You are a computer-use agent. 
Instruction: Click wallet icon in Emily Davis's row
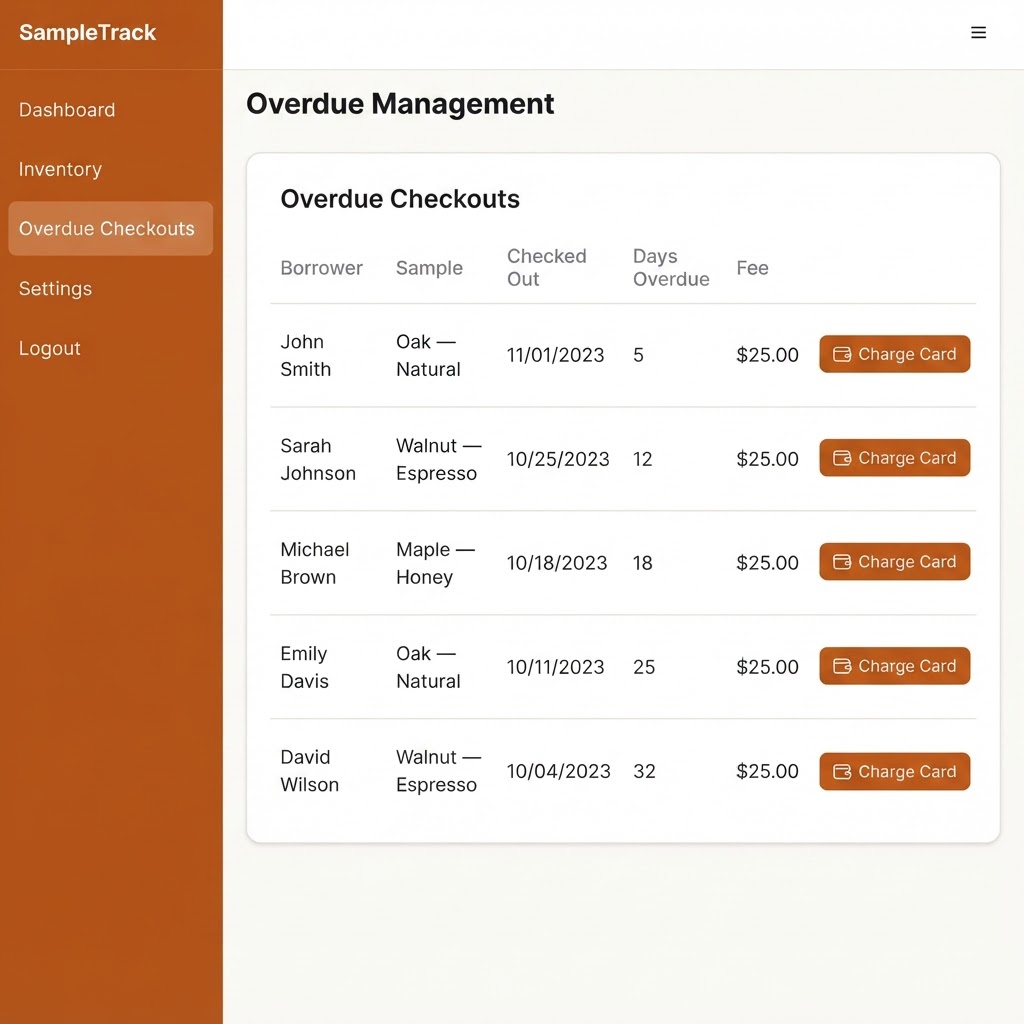pos(842,666)
